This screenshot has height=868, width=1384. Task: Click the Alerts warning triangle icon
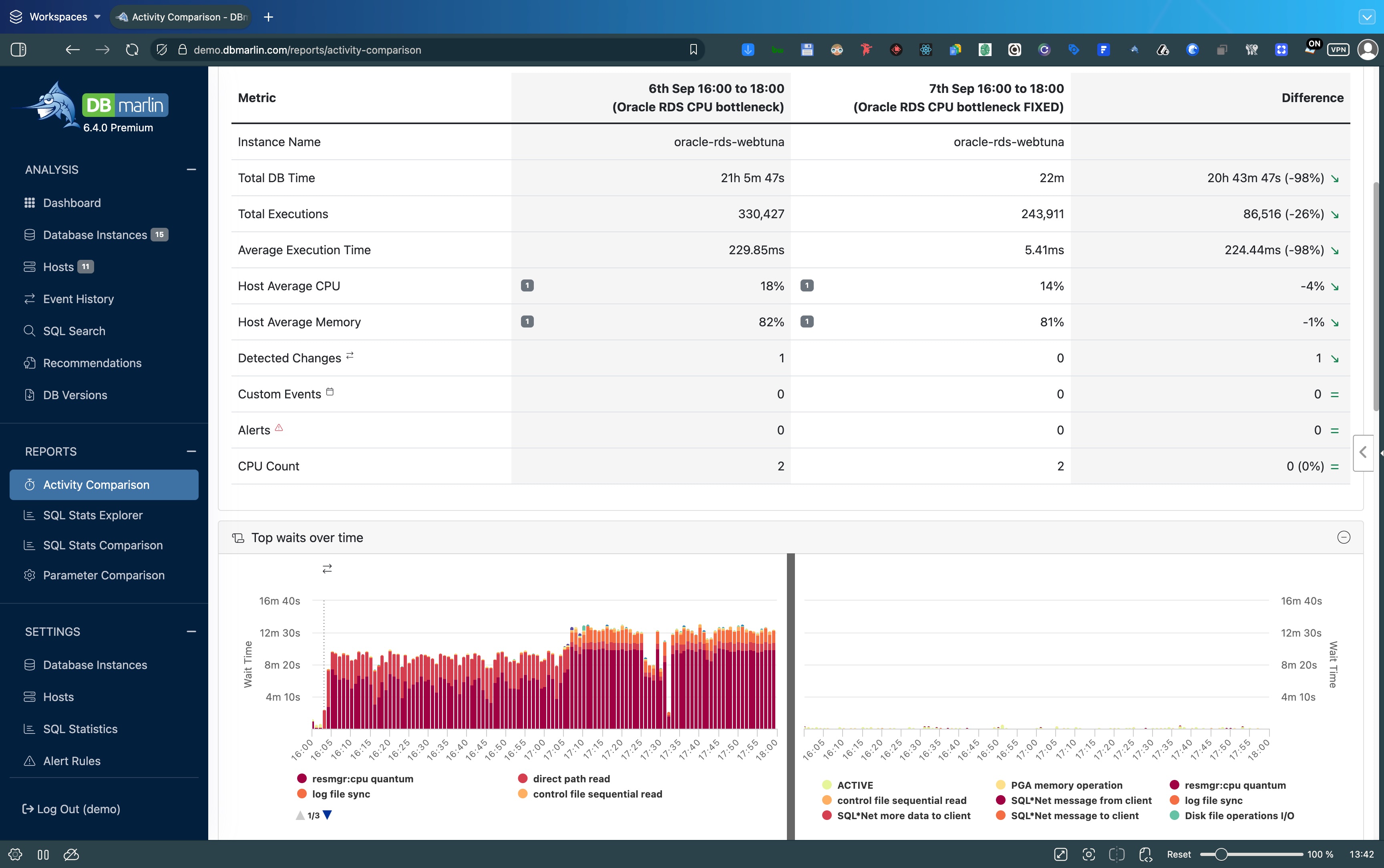pos(279,428)
